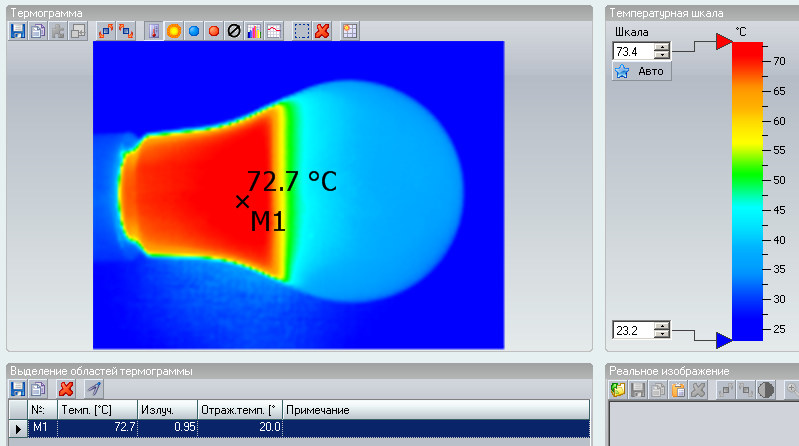Click the upper scale limit field 73.4
The height and width of the screenshot is (446, 799).
(633, 51)
